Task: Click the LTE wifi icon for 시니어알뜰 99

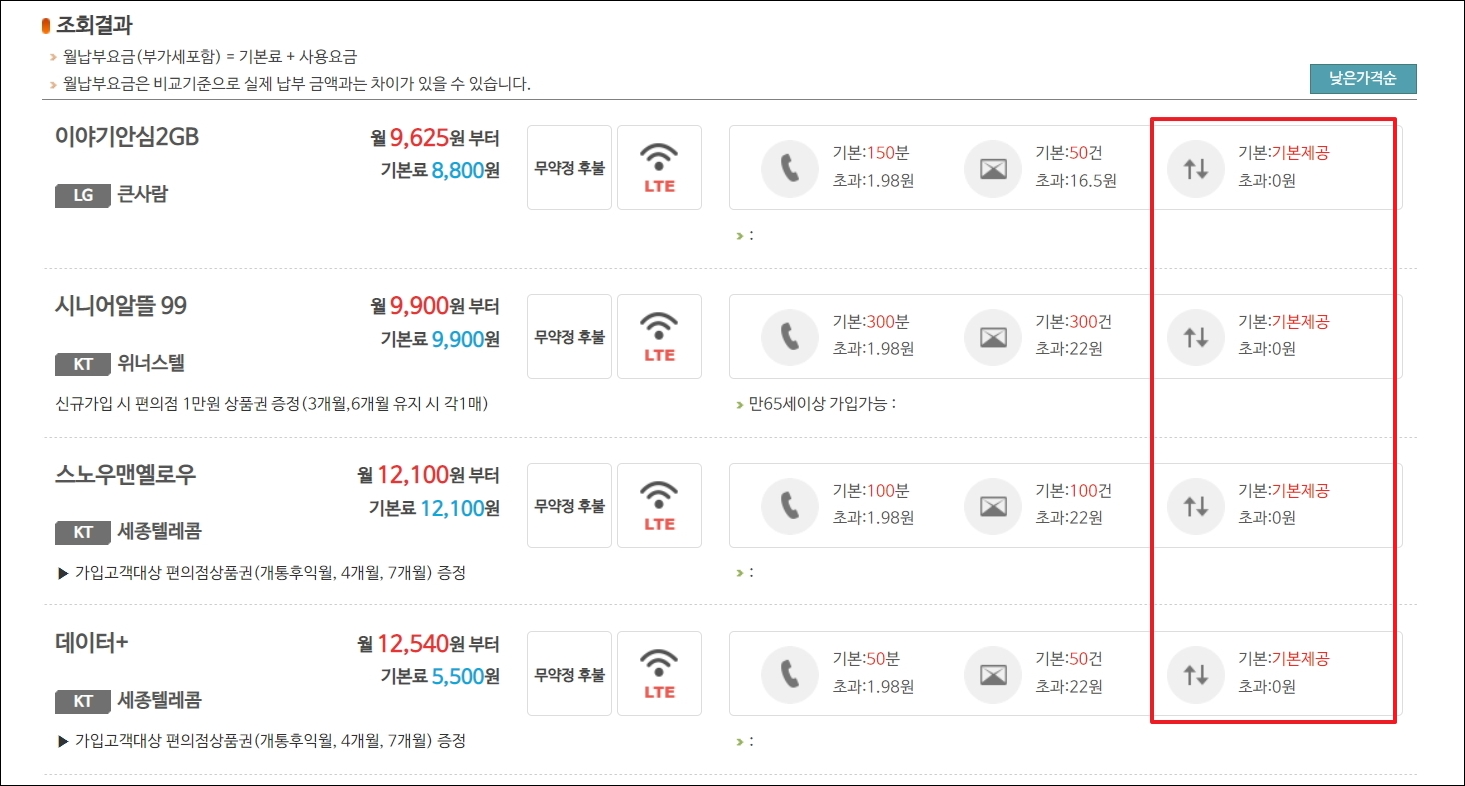Action: click(x=659, y=337)
